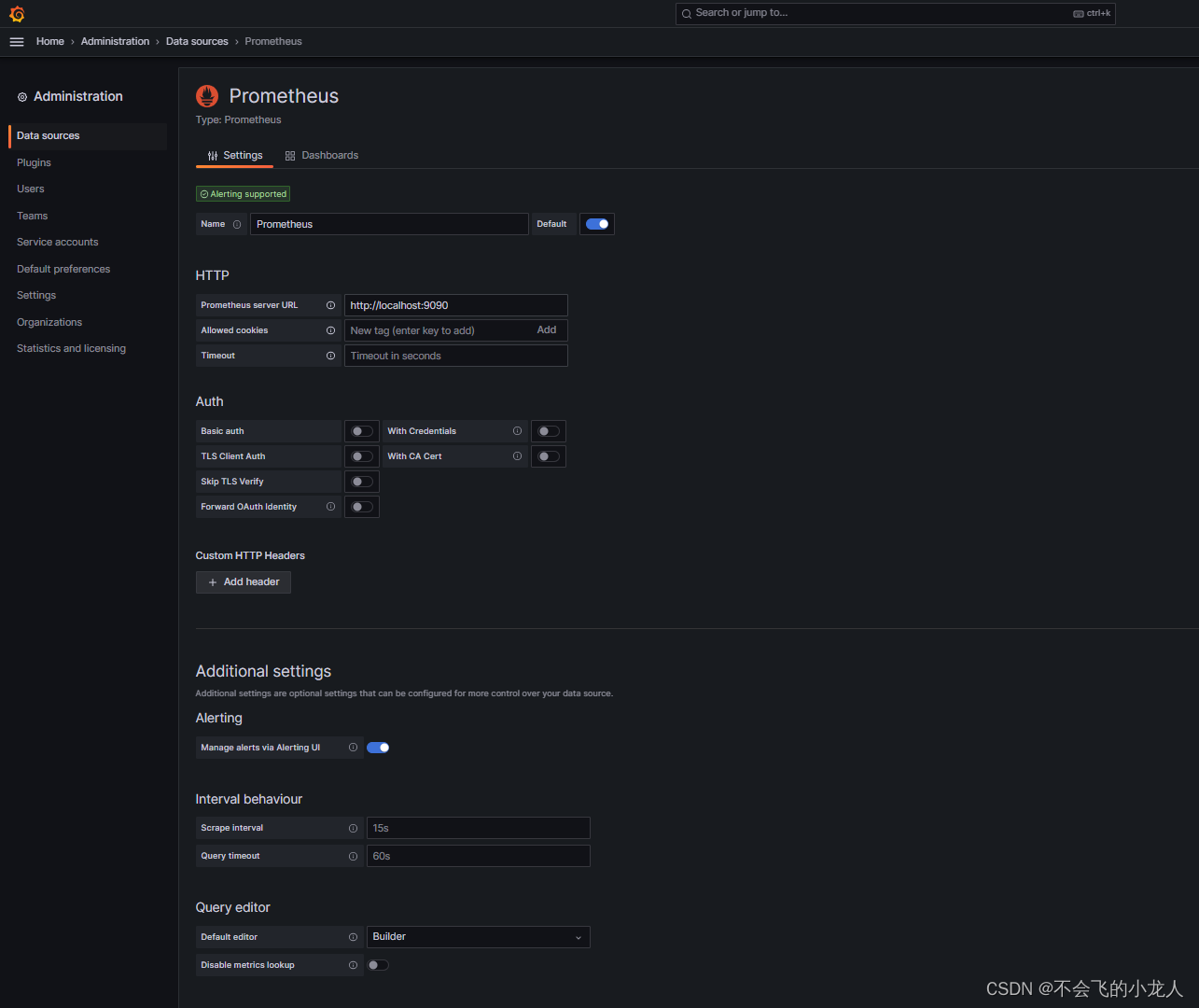Click the Add header button
This screenshot has width=1199, height=1008.
click(244, 582)
